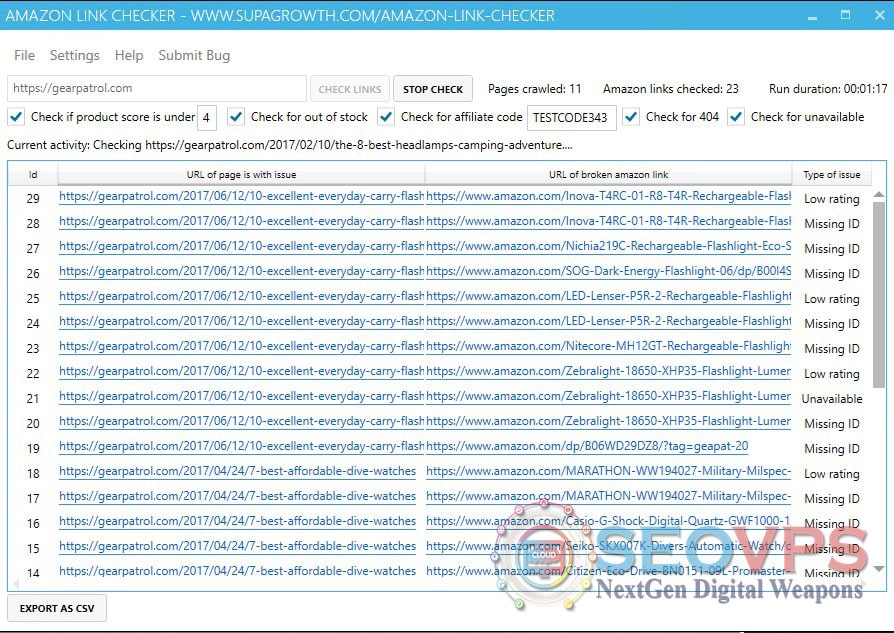Screen dimensions: 894x633
Task: Click the 'Run duration: 00:01:17' text
Action: (828, 89)
